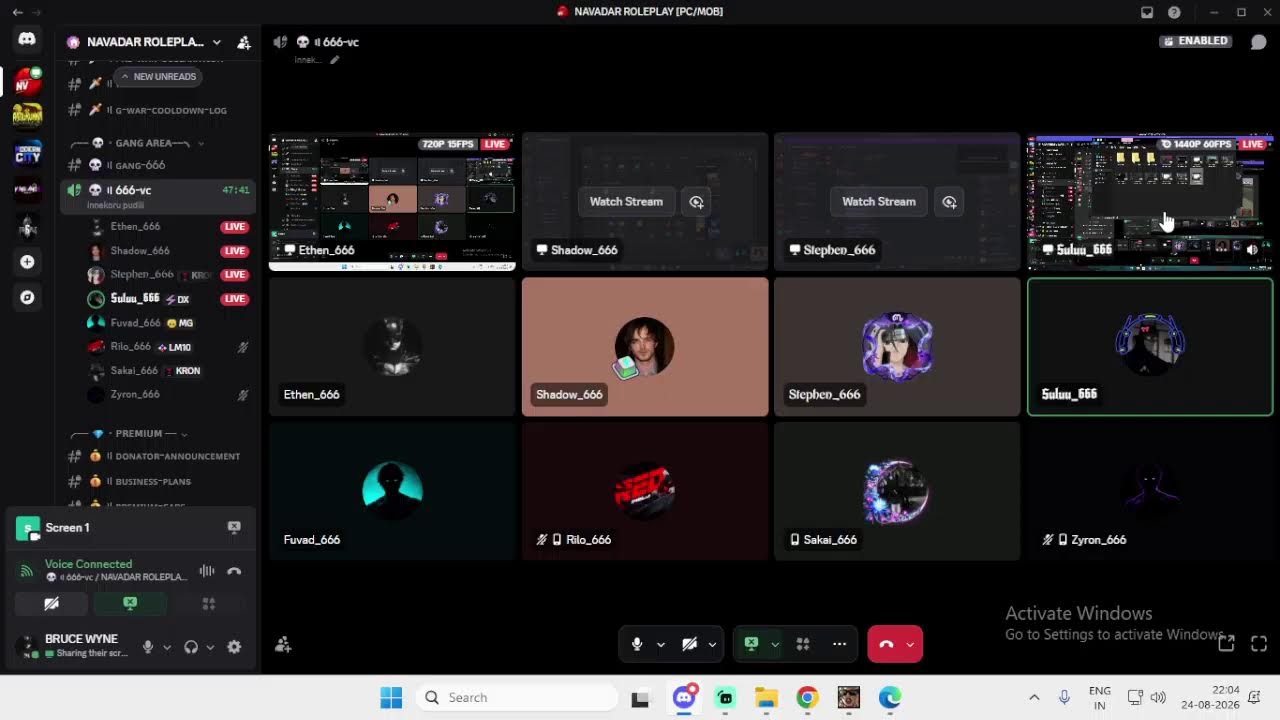The width and height of the screenshot is (1280, 720).
Task: Collapse the GANG AREA category
Action: (151, 143)
